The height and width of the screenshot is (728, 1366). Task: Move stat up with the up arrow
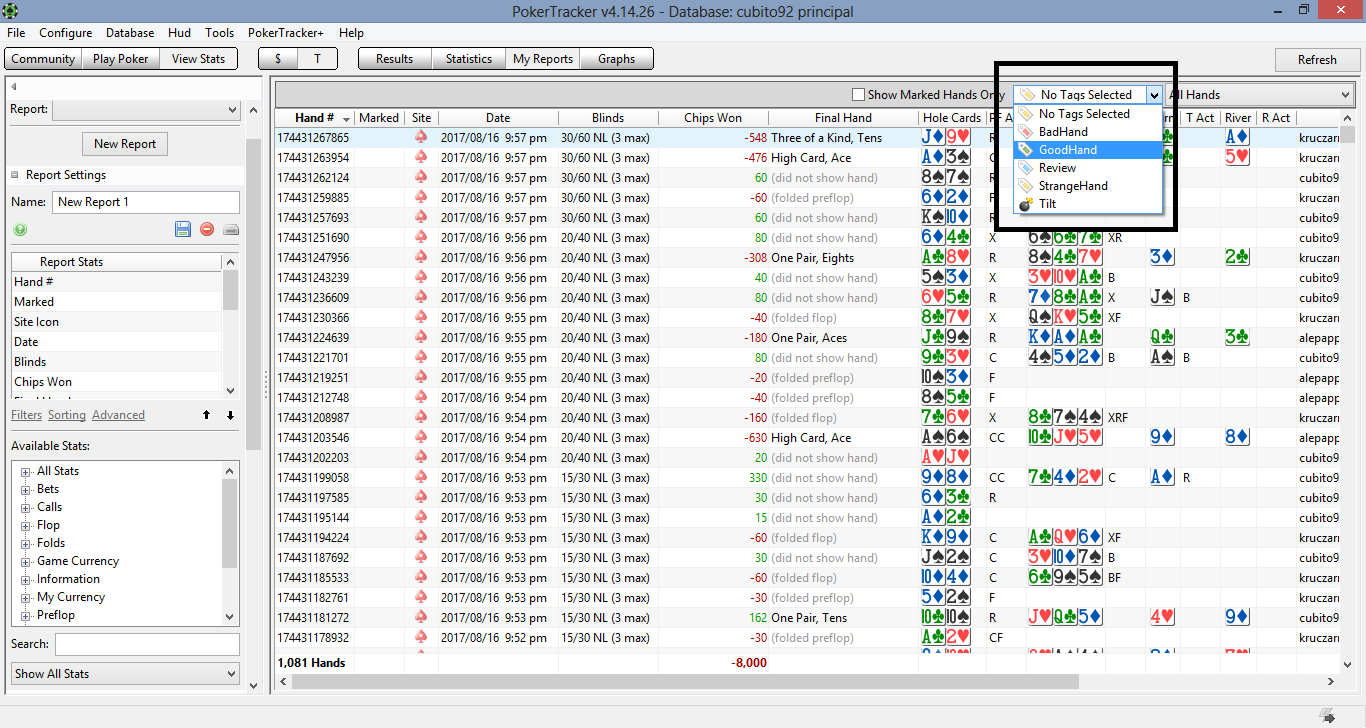(x=206, y=415)
